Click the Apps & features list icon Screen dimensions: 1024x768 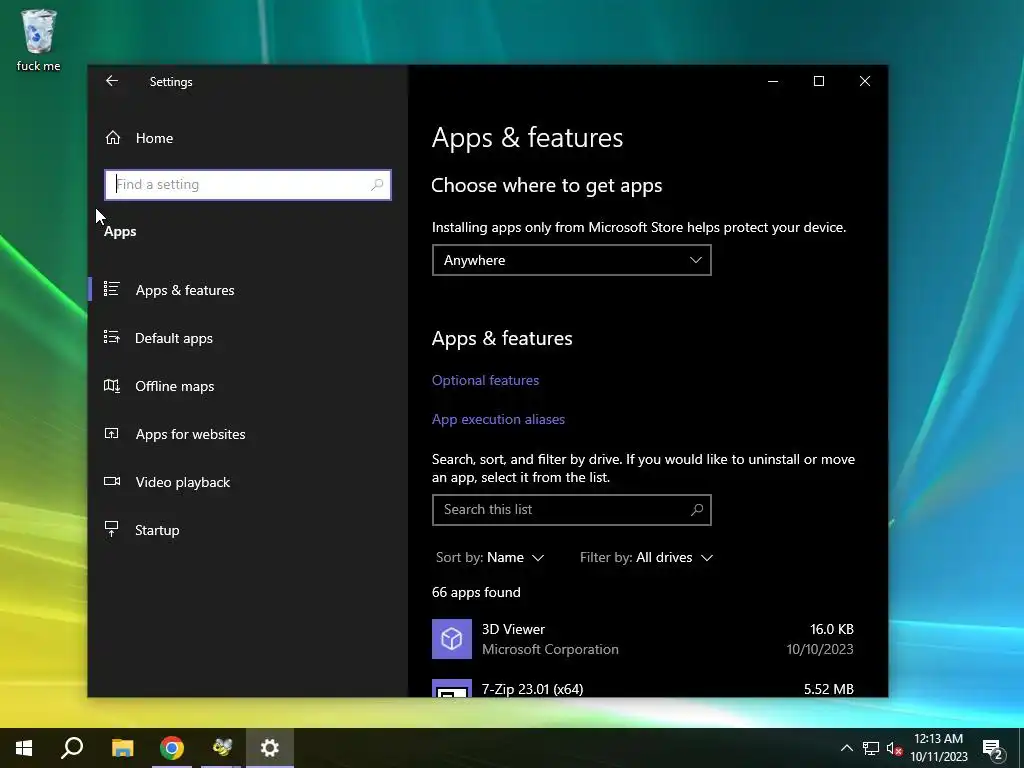(112, 289)
